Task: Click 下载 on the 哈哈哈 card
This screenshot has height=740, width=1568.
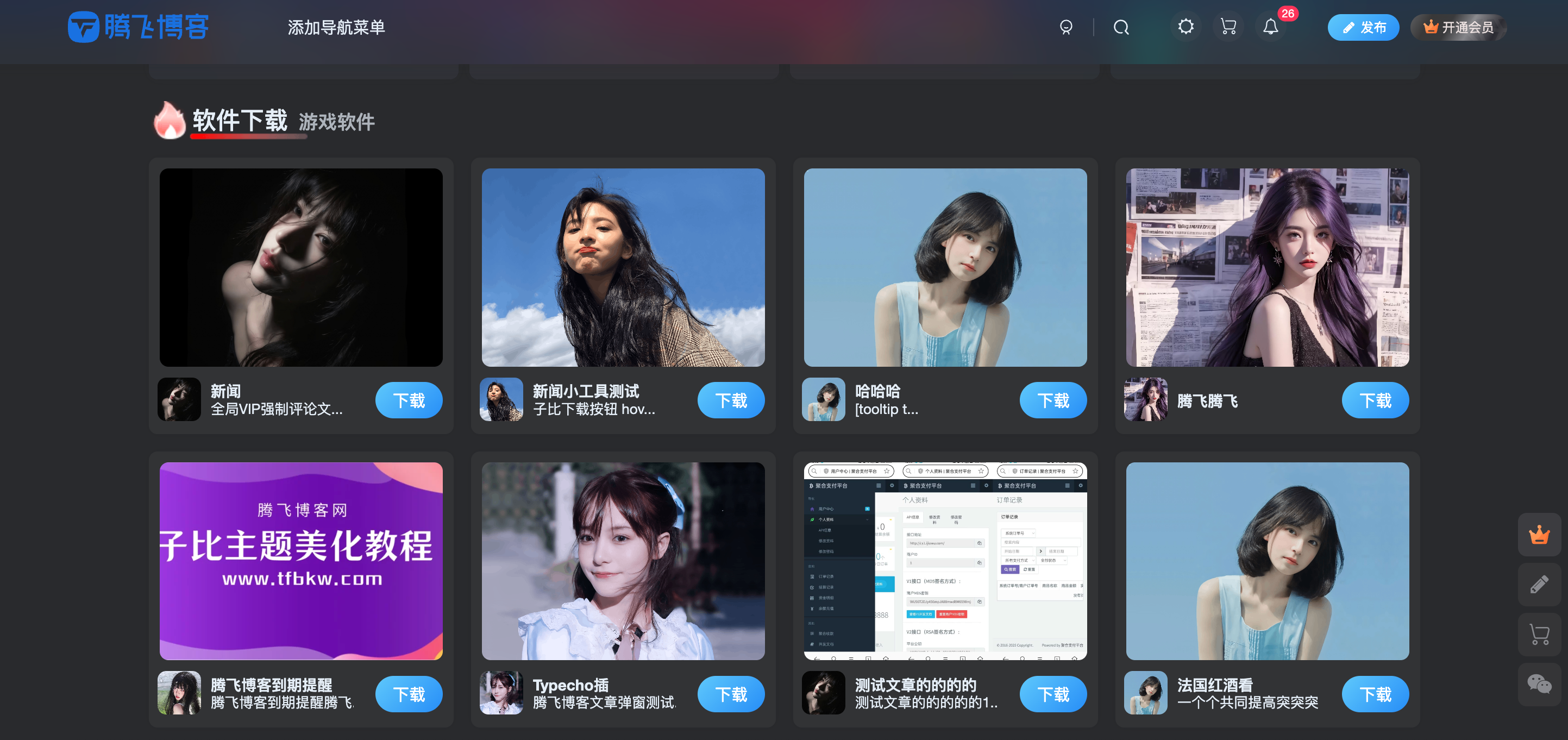Action: coord(1052,400)
